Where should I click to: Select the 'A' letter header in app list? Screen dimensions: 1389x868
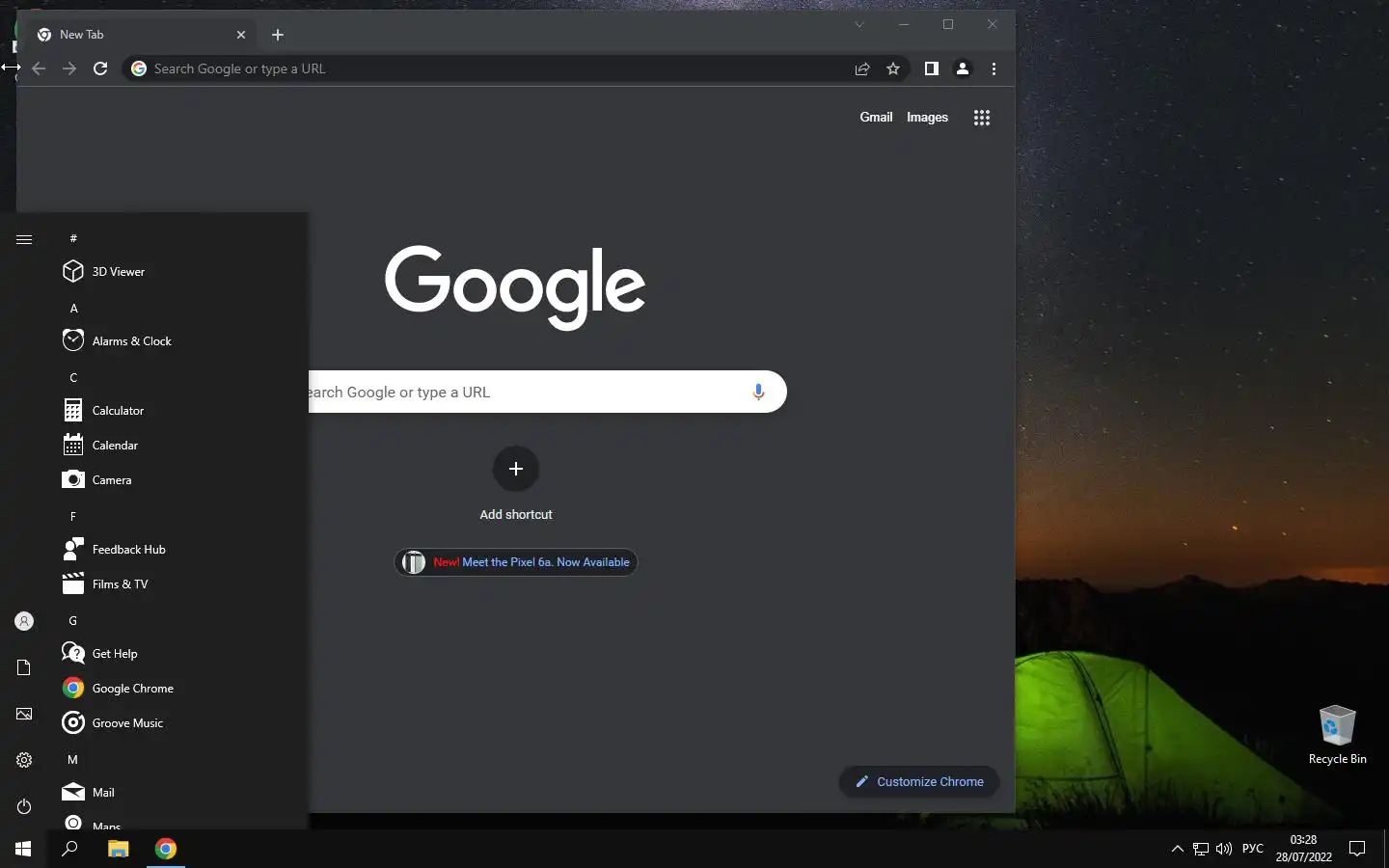pyautogui.click(x=73, y=308)
